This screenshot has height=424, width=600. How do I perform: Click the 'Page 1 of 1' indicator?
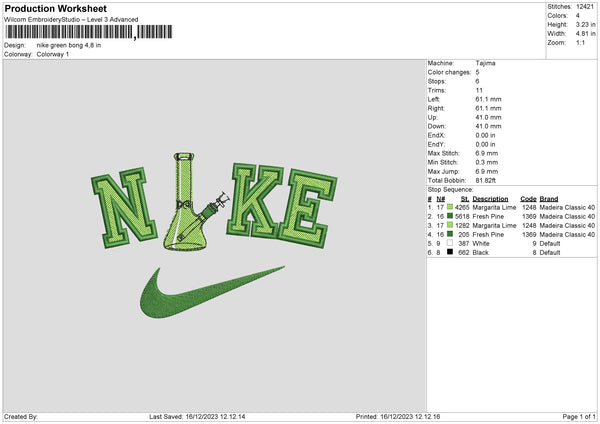click(579, 416)
